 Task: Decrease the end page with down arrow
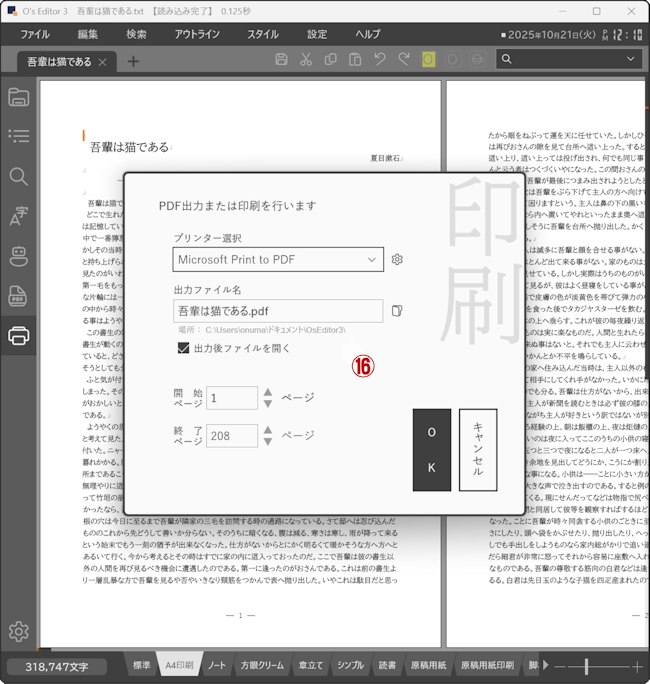click(267, 442)
